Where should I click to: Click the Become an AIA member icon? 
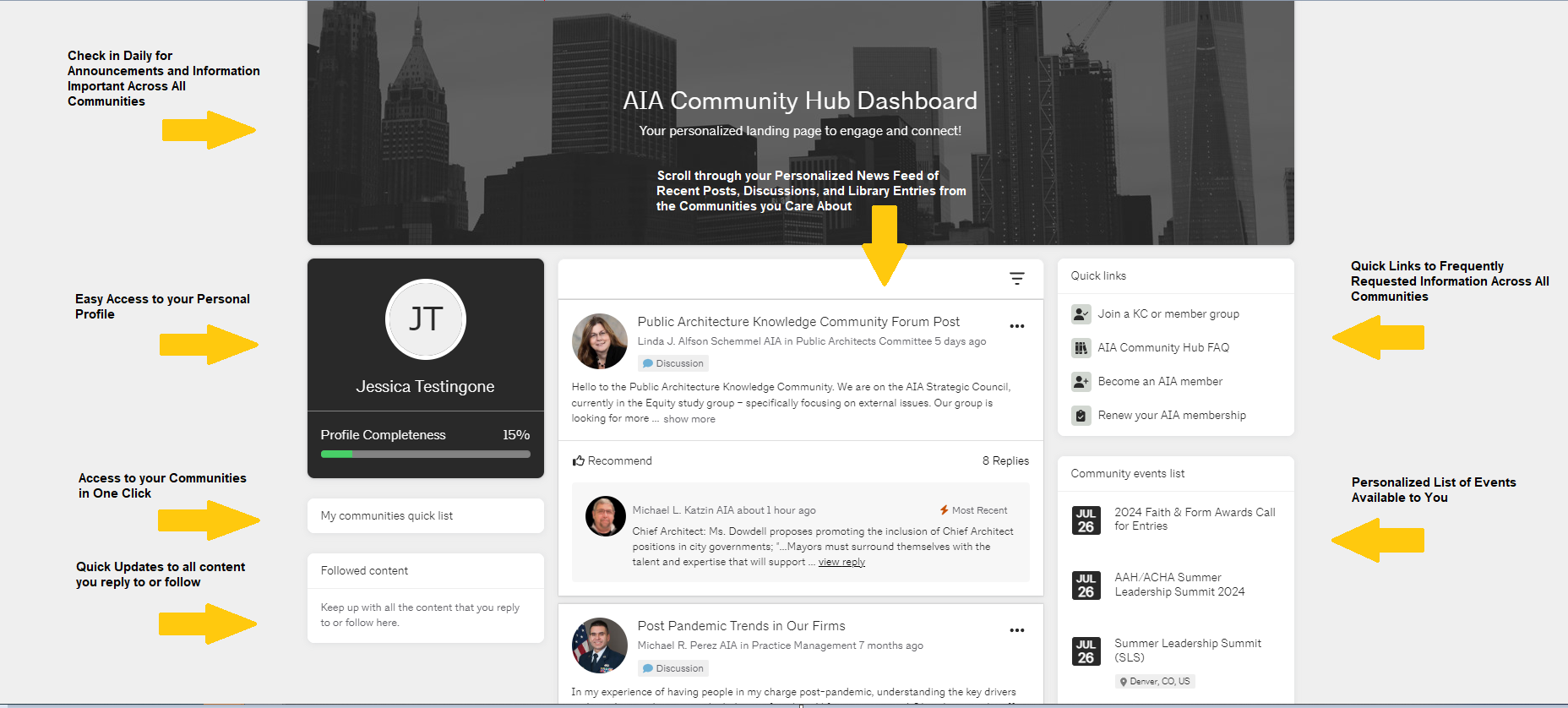(x=1081, y=381)
